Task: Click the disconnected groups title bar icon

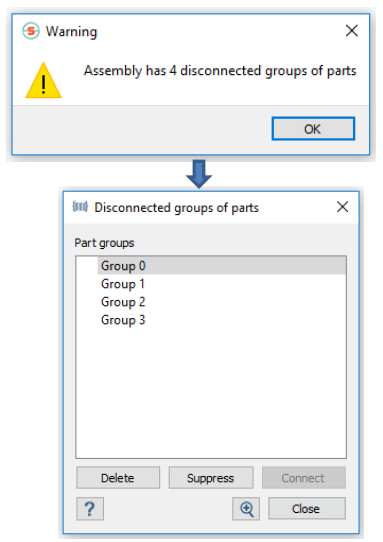Action: (x=80, y=207)
